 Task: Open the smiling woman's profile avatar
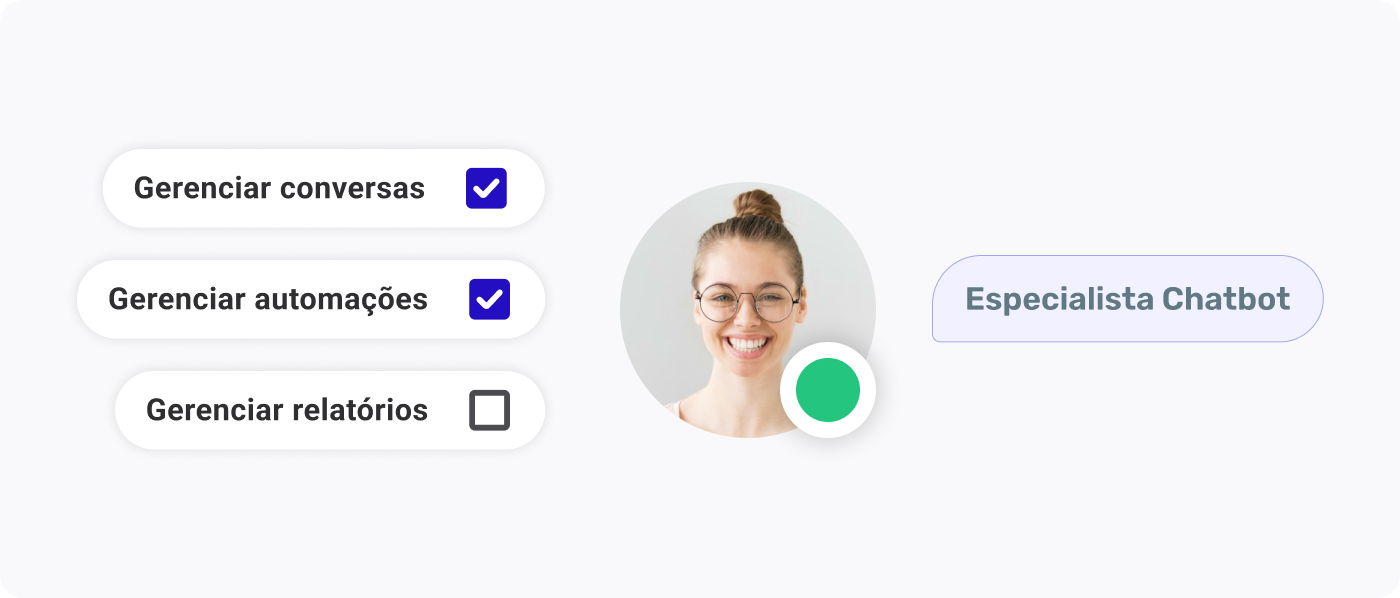pos(748,310)
